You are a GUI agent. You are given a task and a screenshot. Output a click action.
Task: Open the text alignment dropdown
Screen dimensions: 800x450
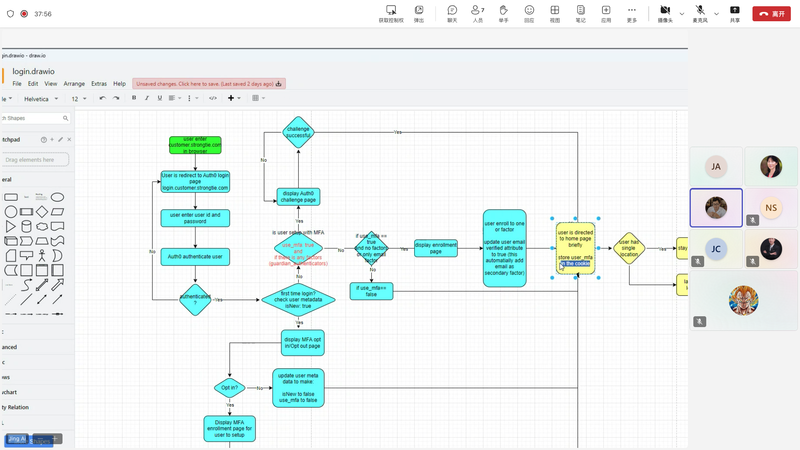[174, 98]
